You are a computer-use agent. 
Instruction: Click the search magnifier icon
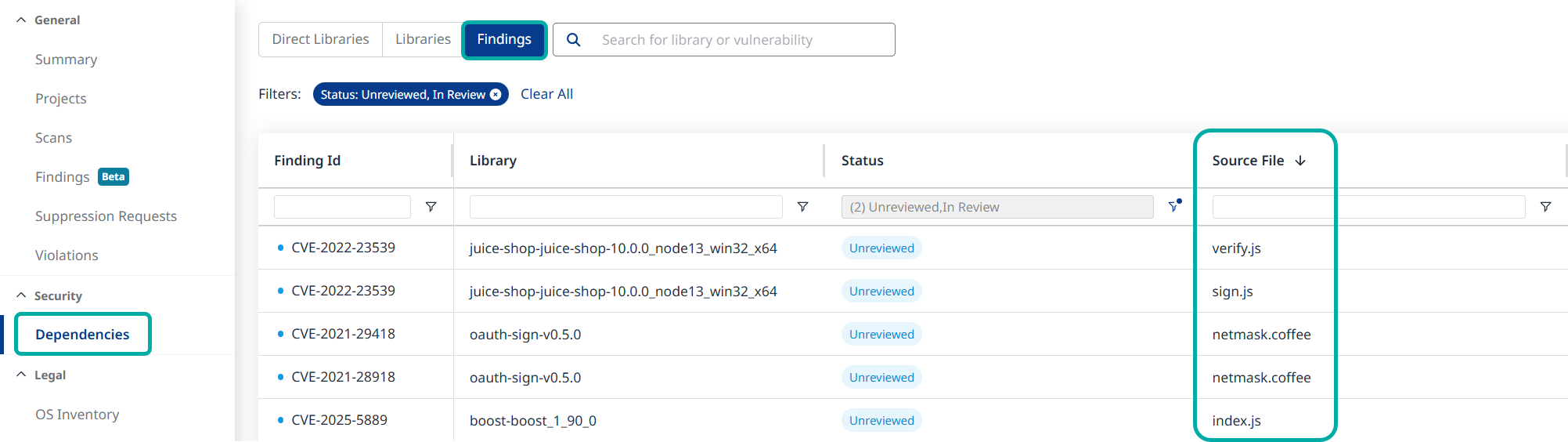(573, 40)
